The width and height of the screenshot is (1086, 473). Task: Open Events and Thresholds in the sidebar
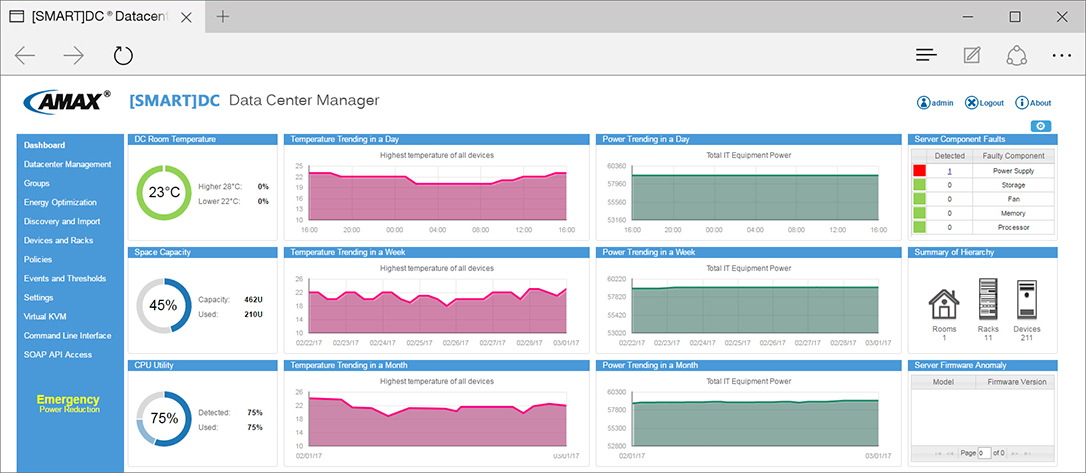tap(65, 278)
